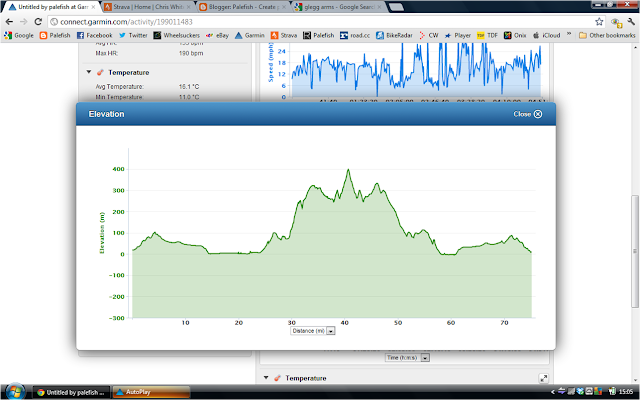
Task: Select the Untitled by palefish Garmin tab
Action: coord(52,7)
